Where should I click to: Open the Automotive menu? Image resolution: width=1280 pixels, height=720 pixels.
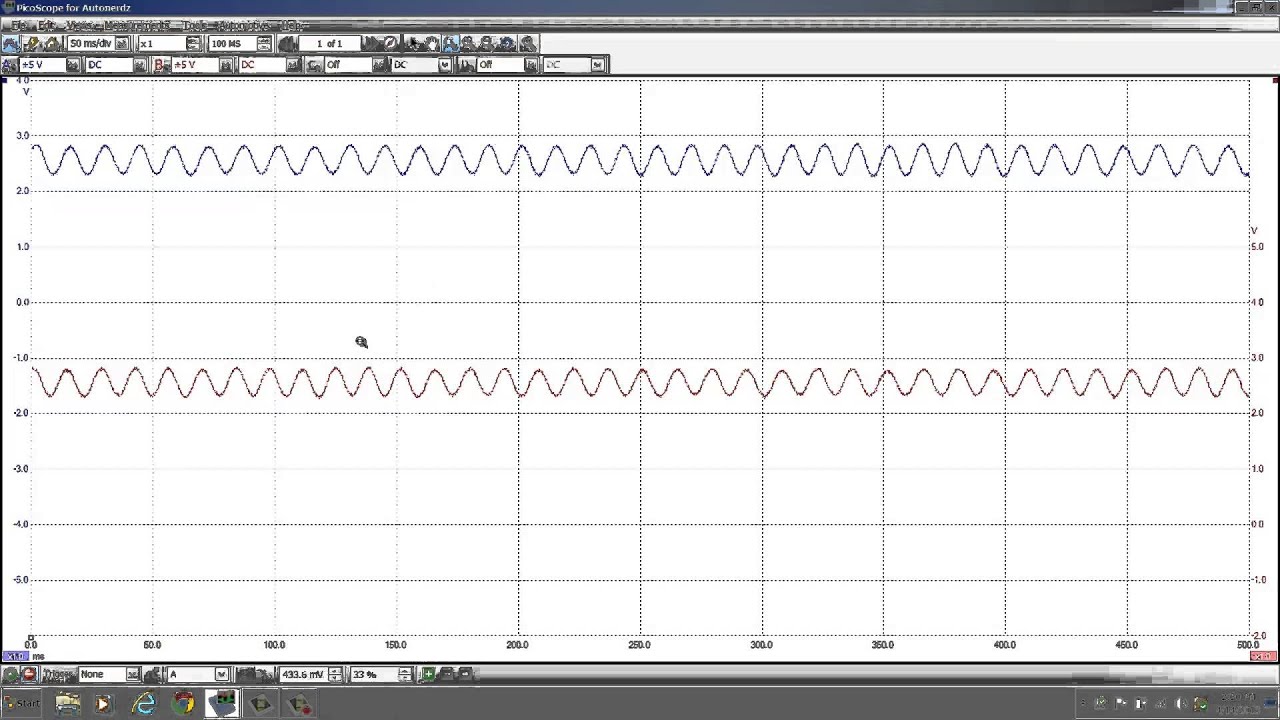(244, 25)
